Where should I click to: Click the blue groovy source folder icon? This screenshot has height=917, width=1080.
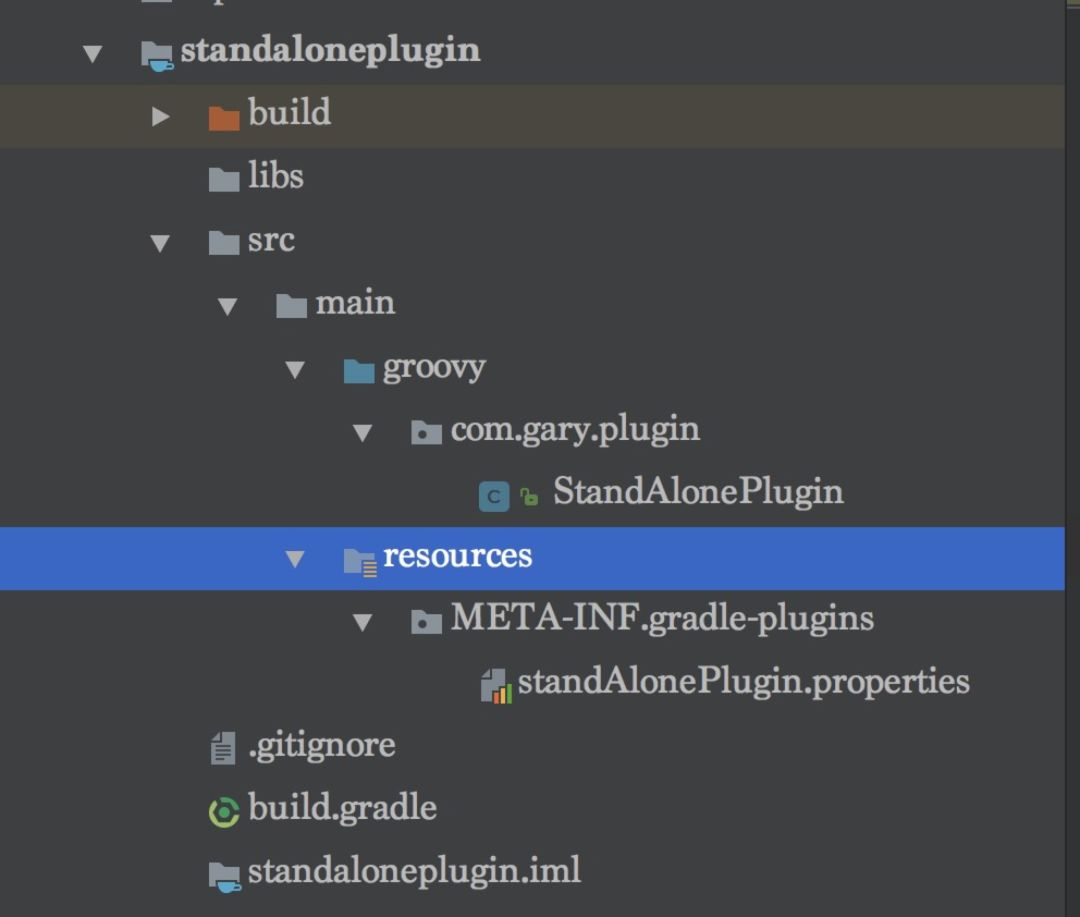[x=359, y=370]
